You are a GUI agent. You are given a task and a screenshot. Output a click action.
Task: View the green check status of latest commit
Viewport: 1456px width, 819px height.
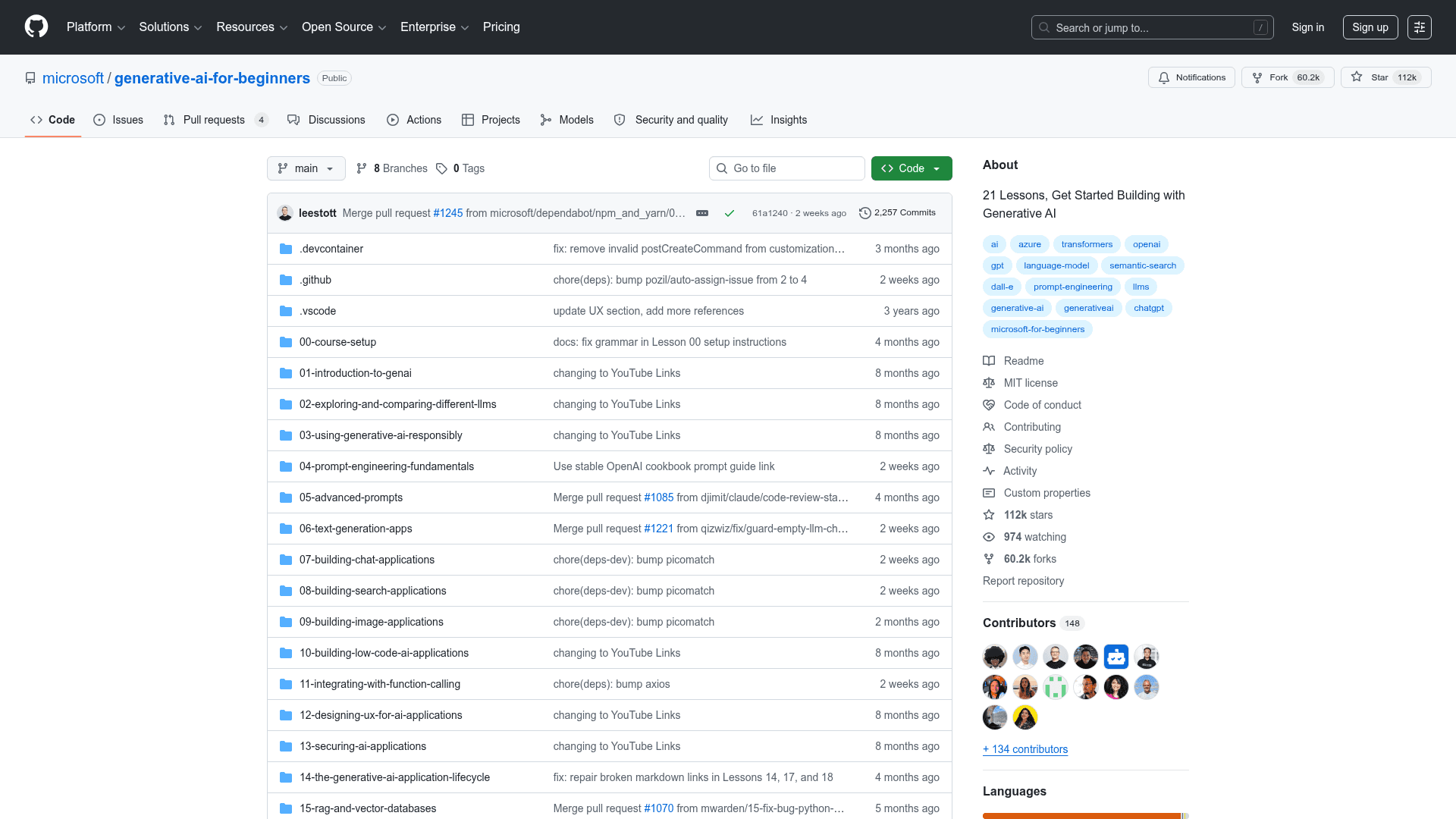(x=730, y=213)
